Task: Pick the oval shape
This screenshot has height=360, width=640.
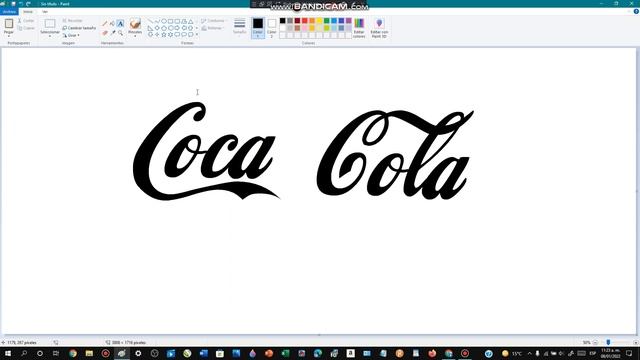Action: (x=164, y=21)
